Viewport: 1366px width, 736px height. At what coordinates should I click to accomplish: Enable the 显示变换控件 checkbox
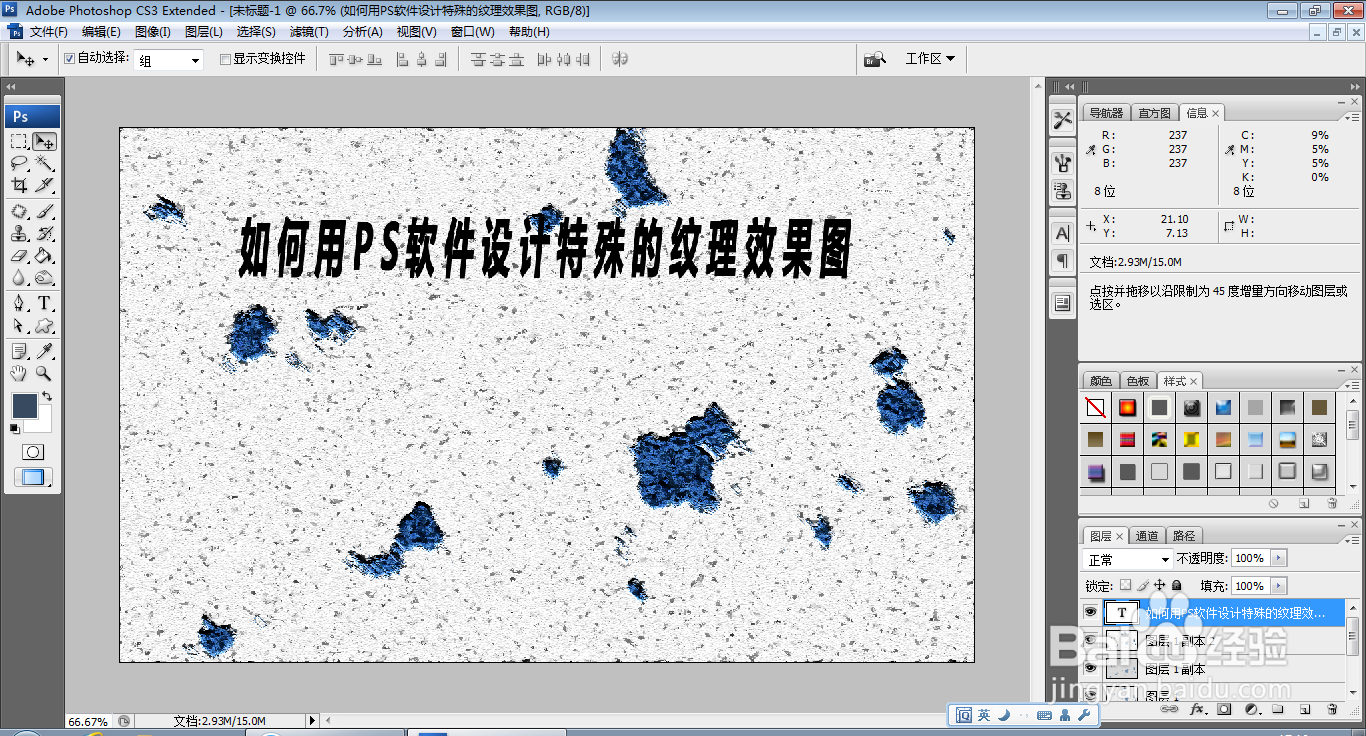pos(226,59)
